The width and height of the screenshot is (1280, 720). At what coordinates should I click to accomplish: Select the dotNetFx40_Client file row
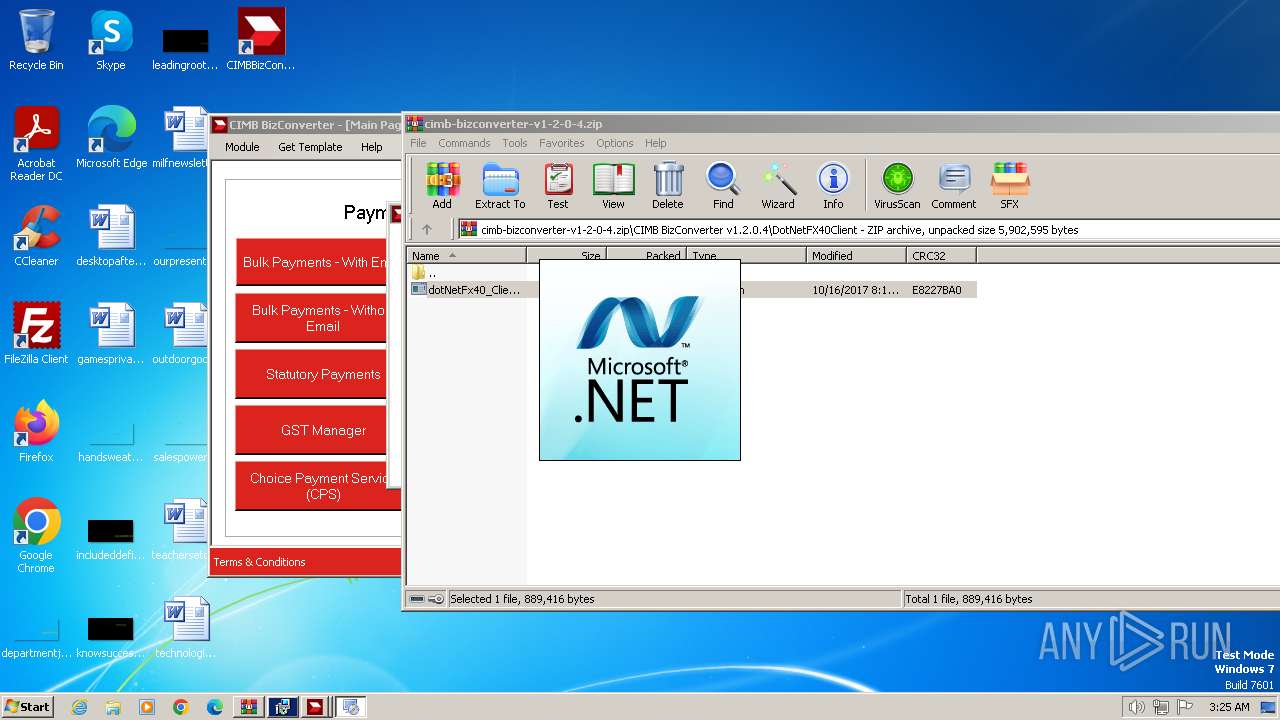pyautogui.click(x=691, y=290)
